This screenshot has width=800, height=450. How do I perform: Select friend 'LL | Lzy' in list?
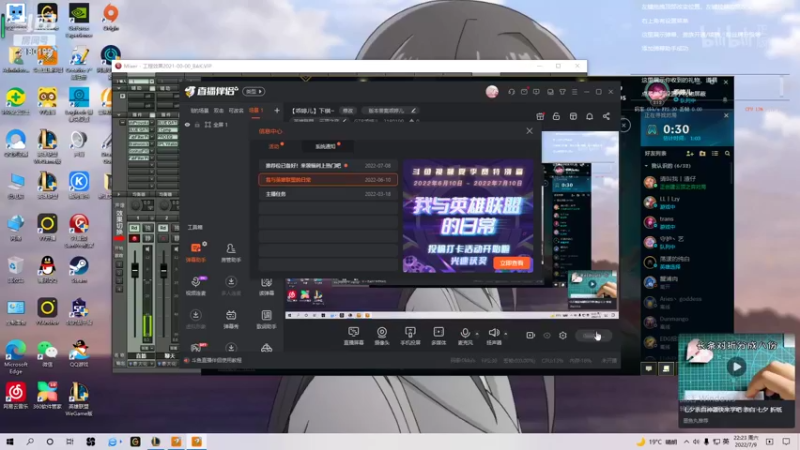click(x=686, y=203)
